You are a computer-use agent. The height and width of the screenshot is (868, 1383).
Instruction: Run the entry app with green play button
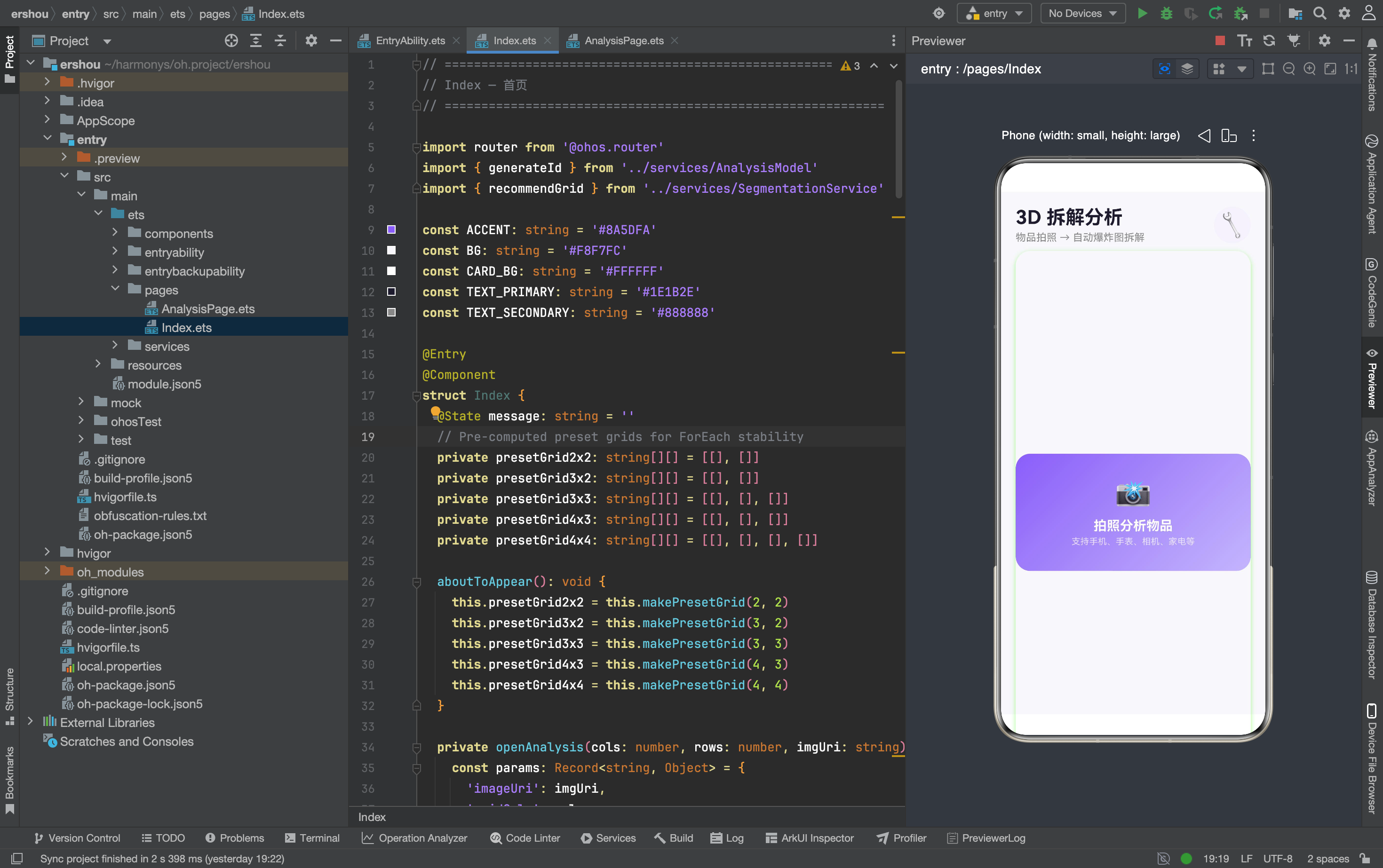point(1142,13)
